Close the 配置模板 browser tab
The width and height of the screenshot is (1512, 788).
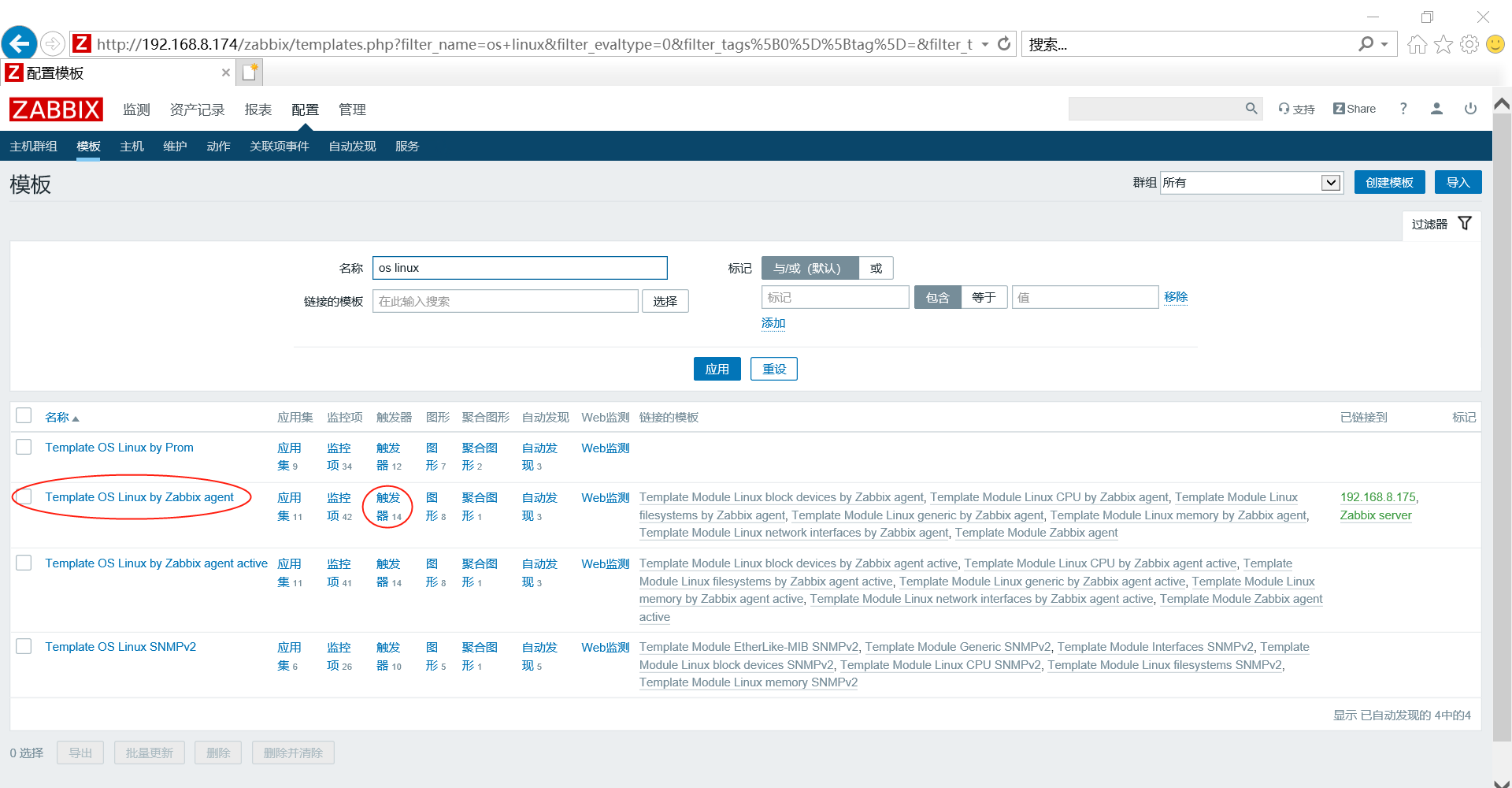(226, 72)
